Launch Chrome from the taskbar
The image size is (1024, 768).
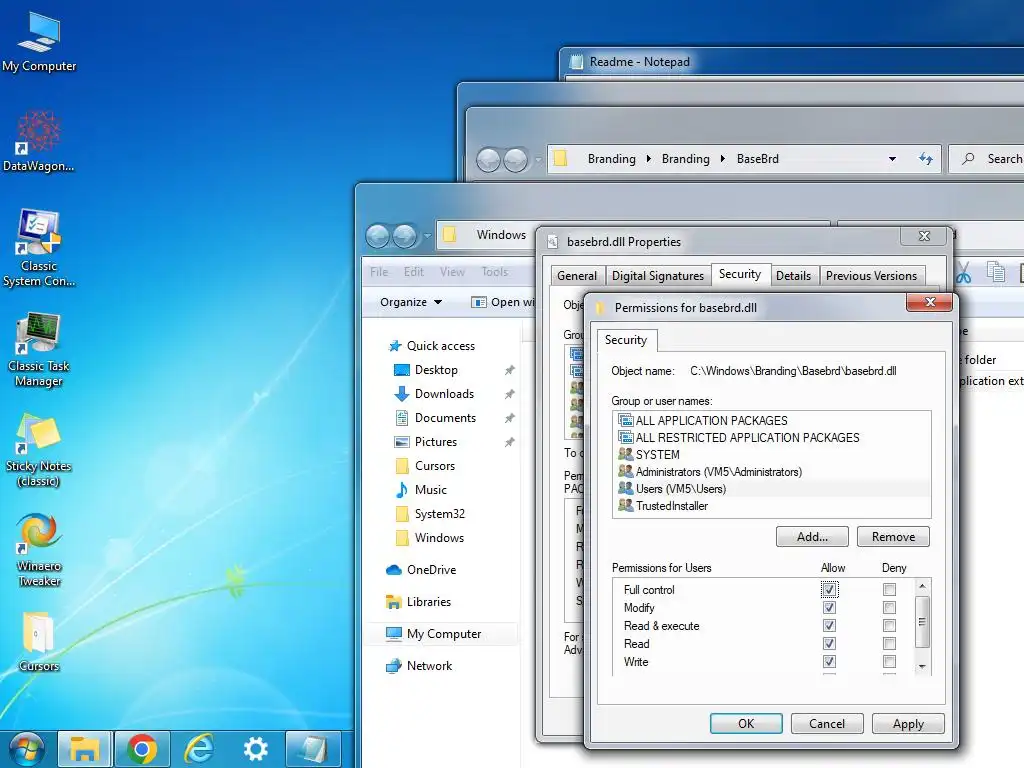pyautogui.click(x=142, y=749)
